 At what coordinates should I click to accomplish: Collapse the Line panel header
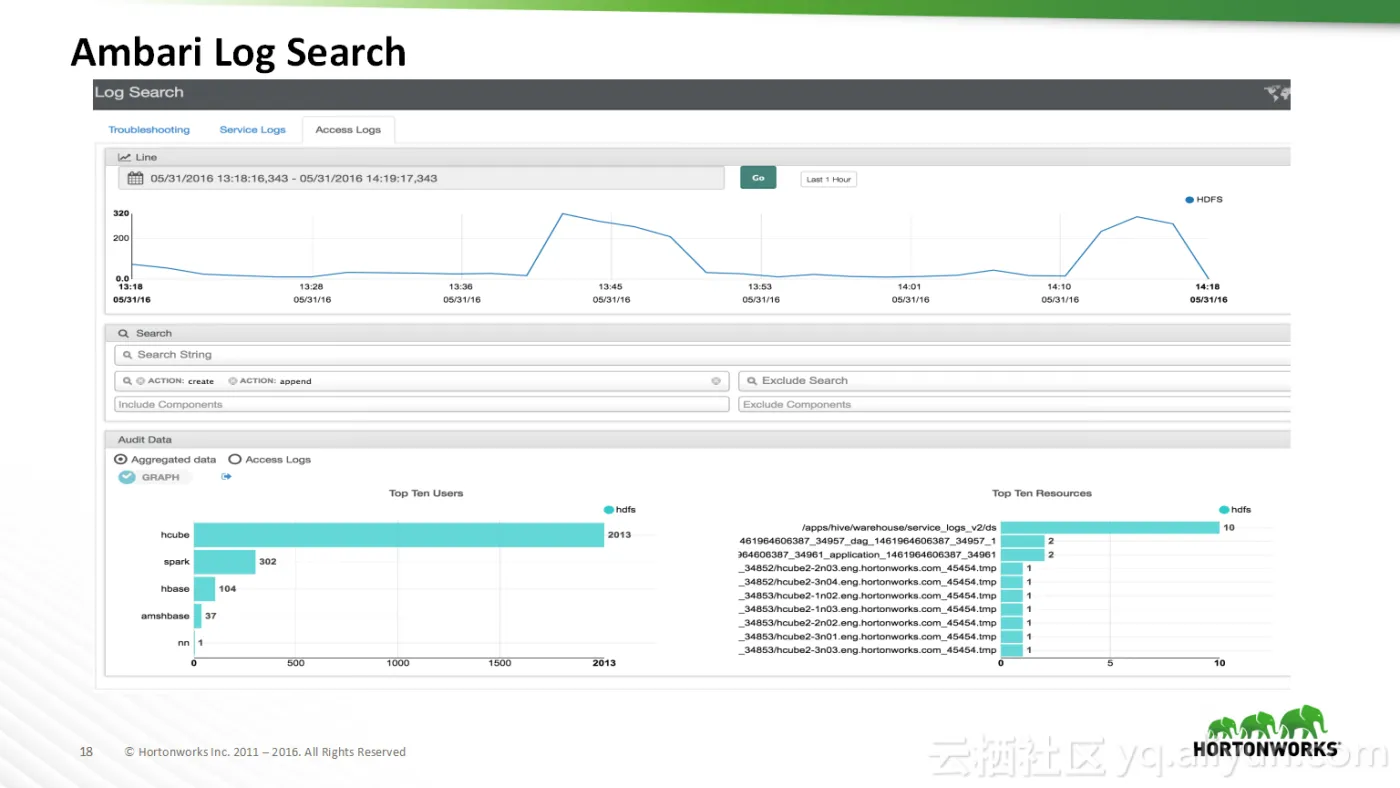[x=697, y=157]
